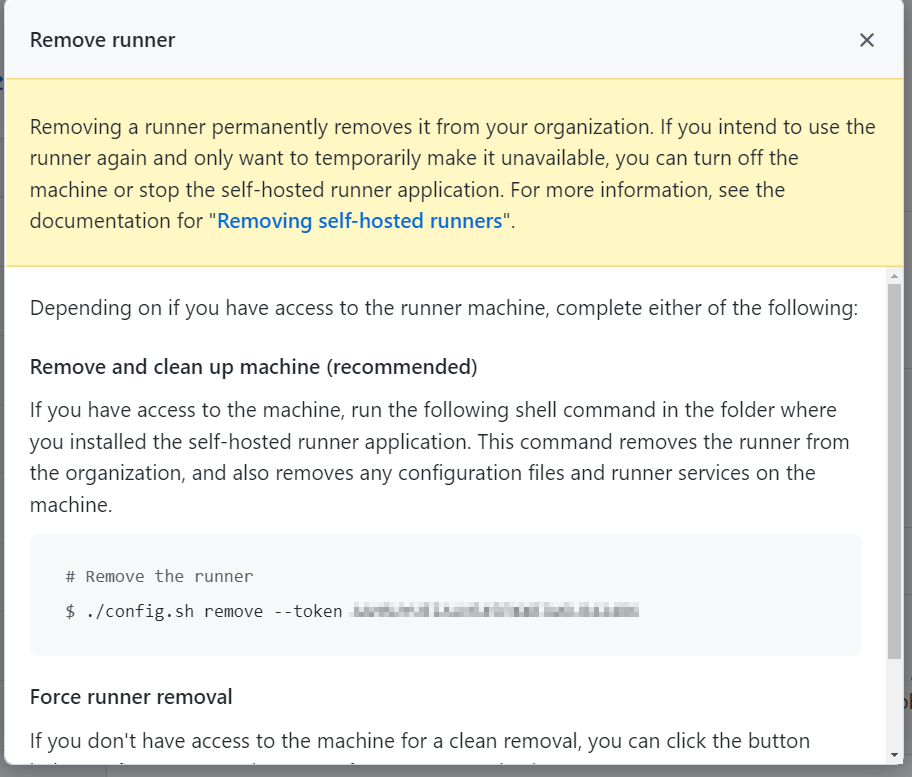Click the warning text starting "Removing a runner permanently"
This screenshot has height=777, width=912.
point(452,158)
